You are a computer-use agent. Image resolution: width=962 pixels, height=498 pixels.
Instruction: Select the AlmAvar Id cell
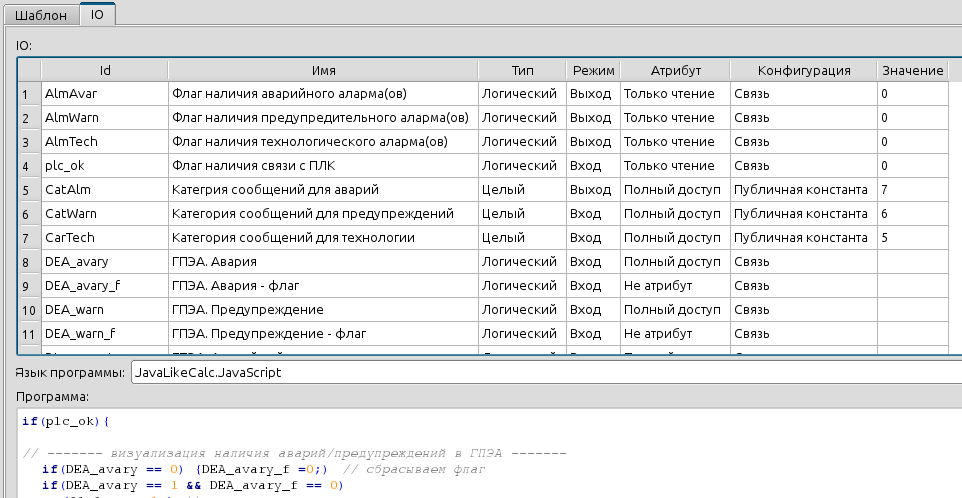(104, 94)
